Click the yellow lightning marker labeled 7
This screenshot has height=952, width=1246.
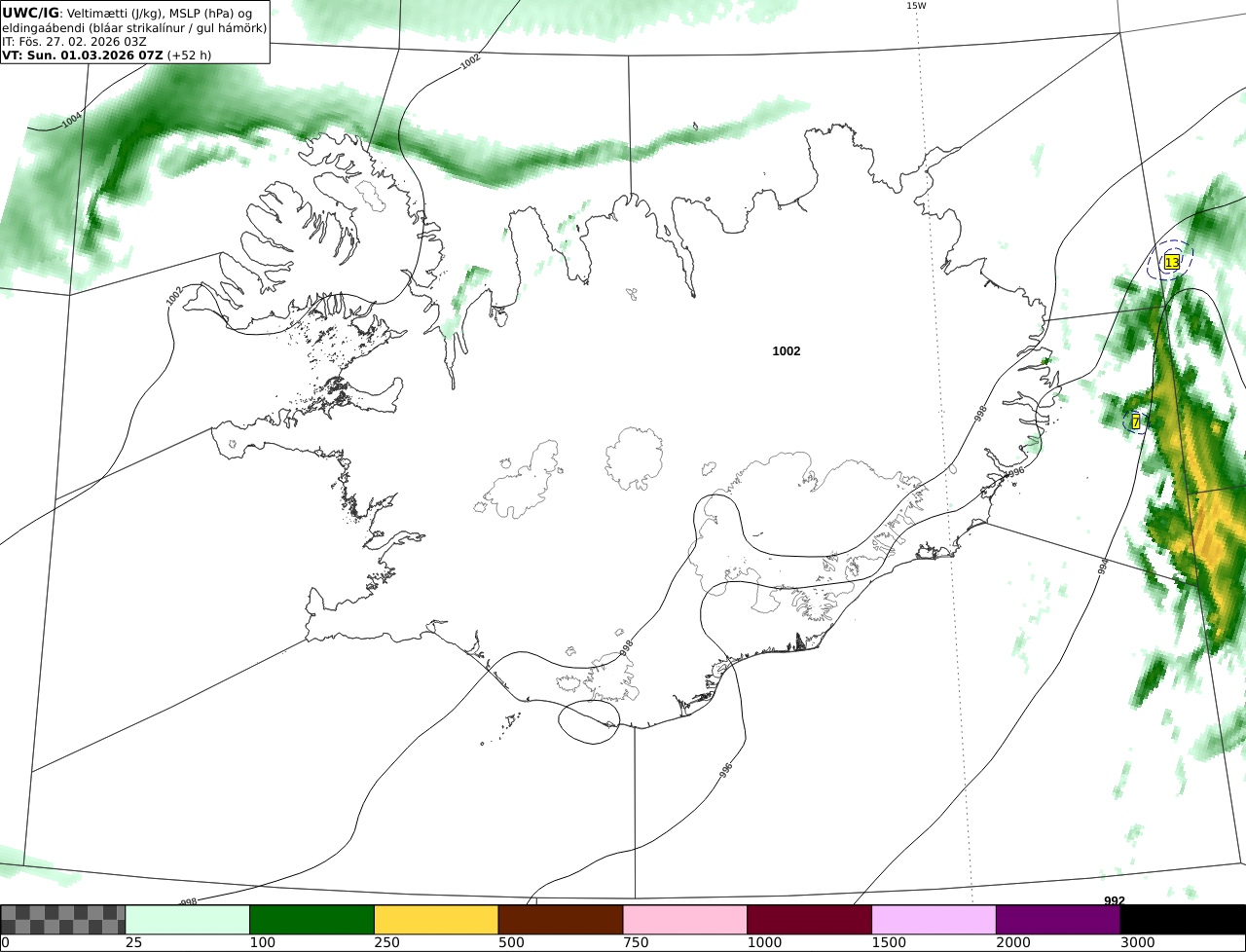(1135, 421)
